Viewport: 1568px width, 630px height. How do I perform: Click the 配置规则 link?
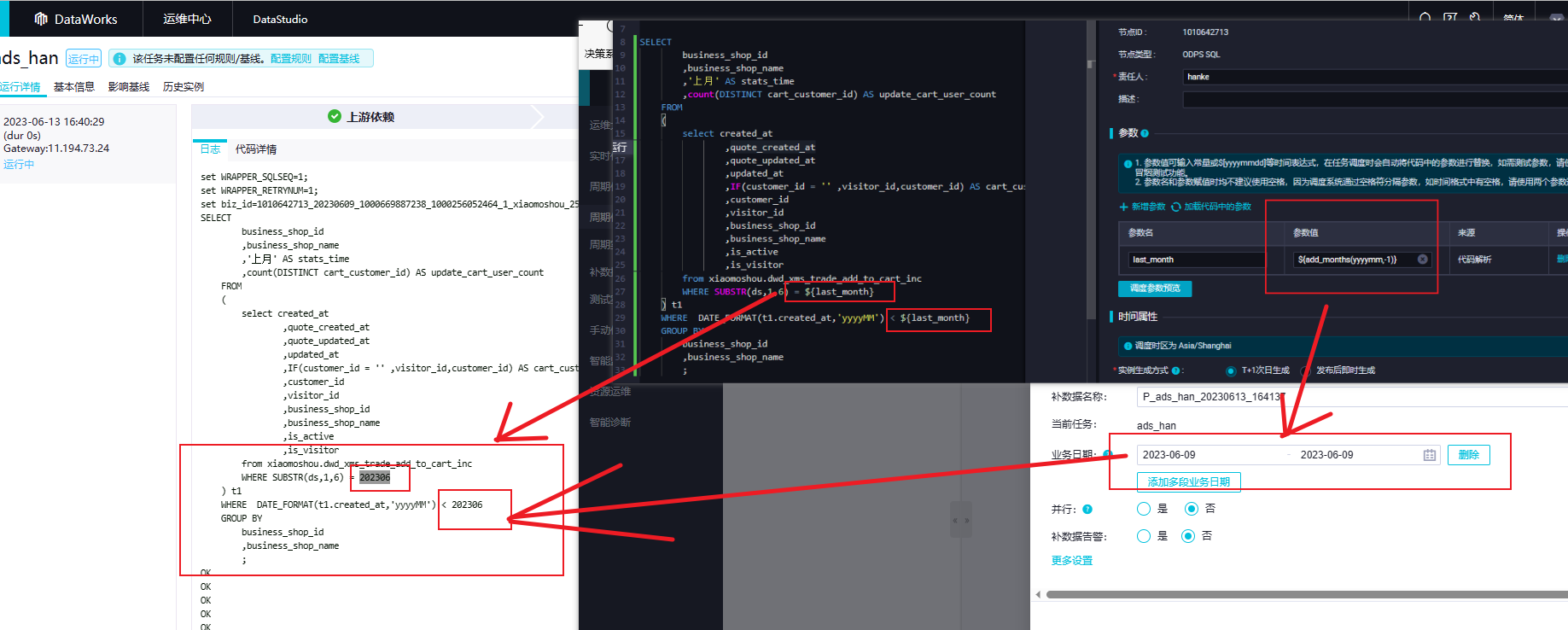click(x=291, y=59)
